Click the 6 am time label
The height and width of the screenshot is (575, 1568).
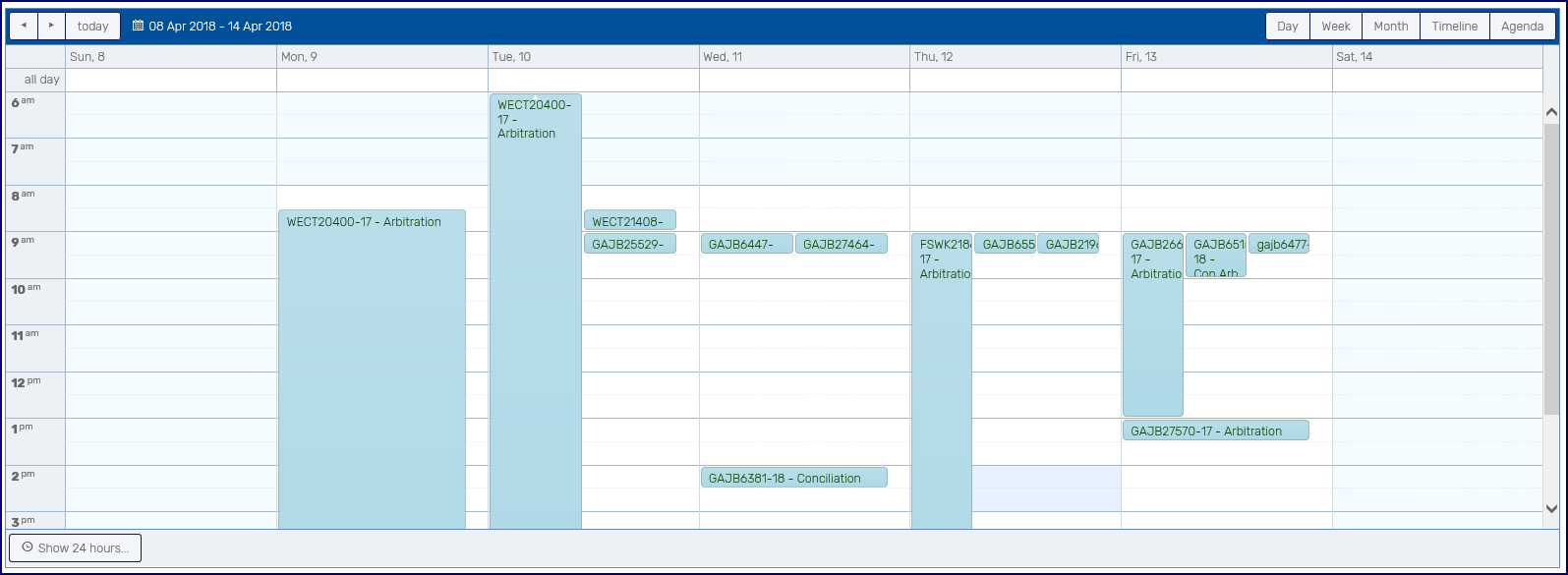tap(23, 102)
